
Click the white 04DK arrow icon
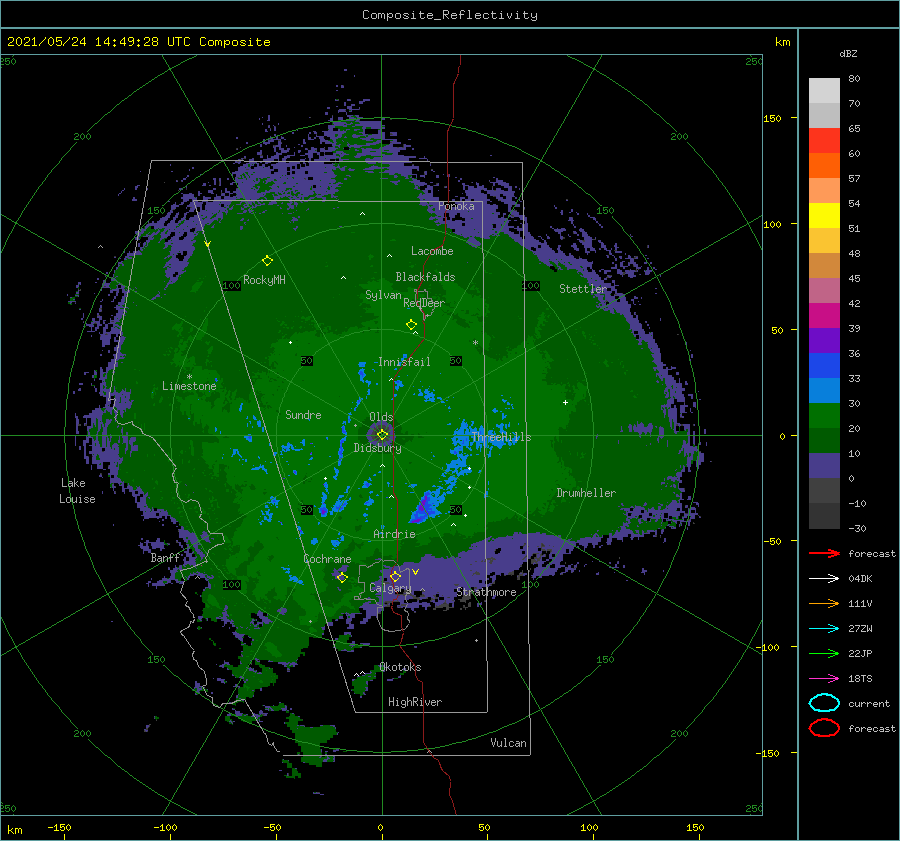(x=824, y=579)
